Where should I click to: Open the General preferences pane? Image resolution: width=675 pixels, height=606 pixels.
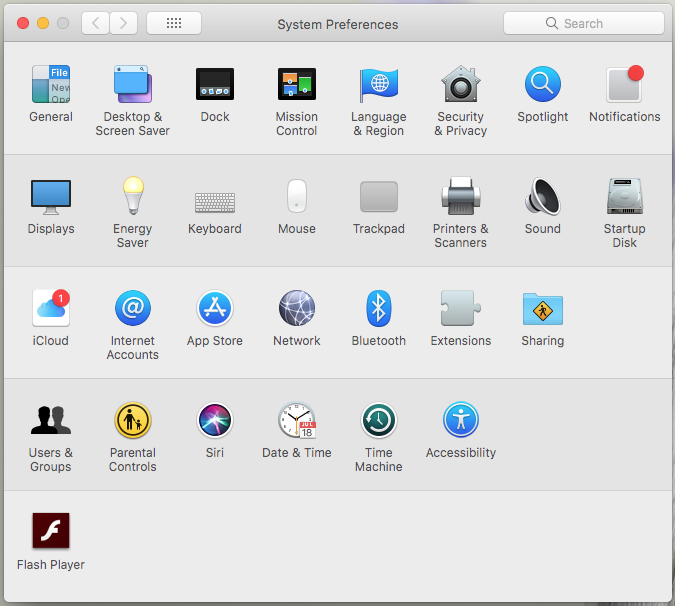coord(51,84)
